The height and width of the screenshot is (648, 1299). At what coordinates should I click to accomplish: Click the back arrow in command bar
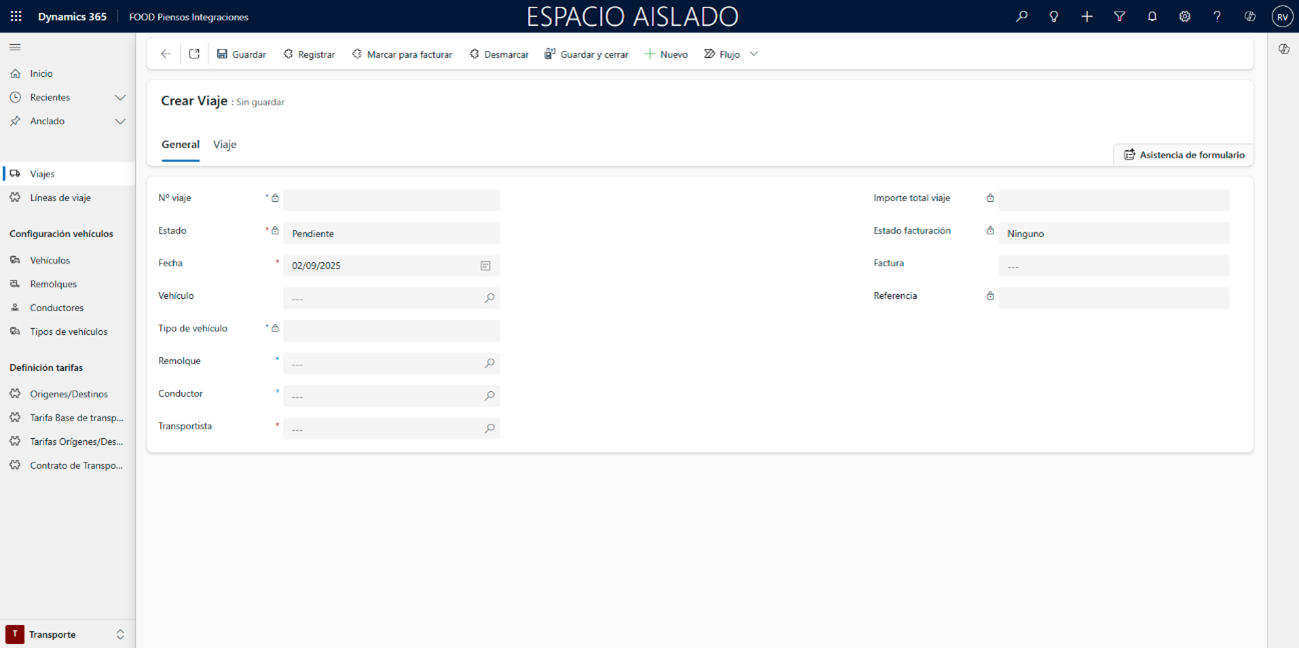tap(166, 54)
